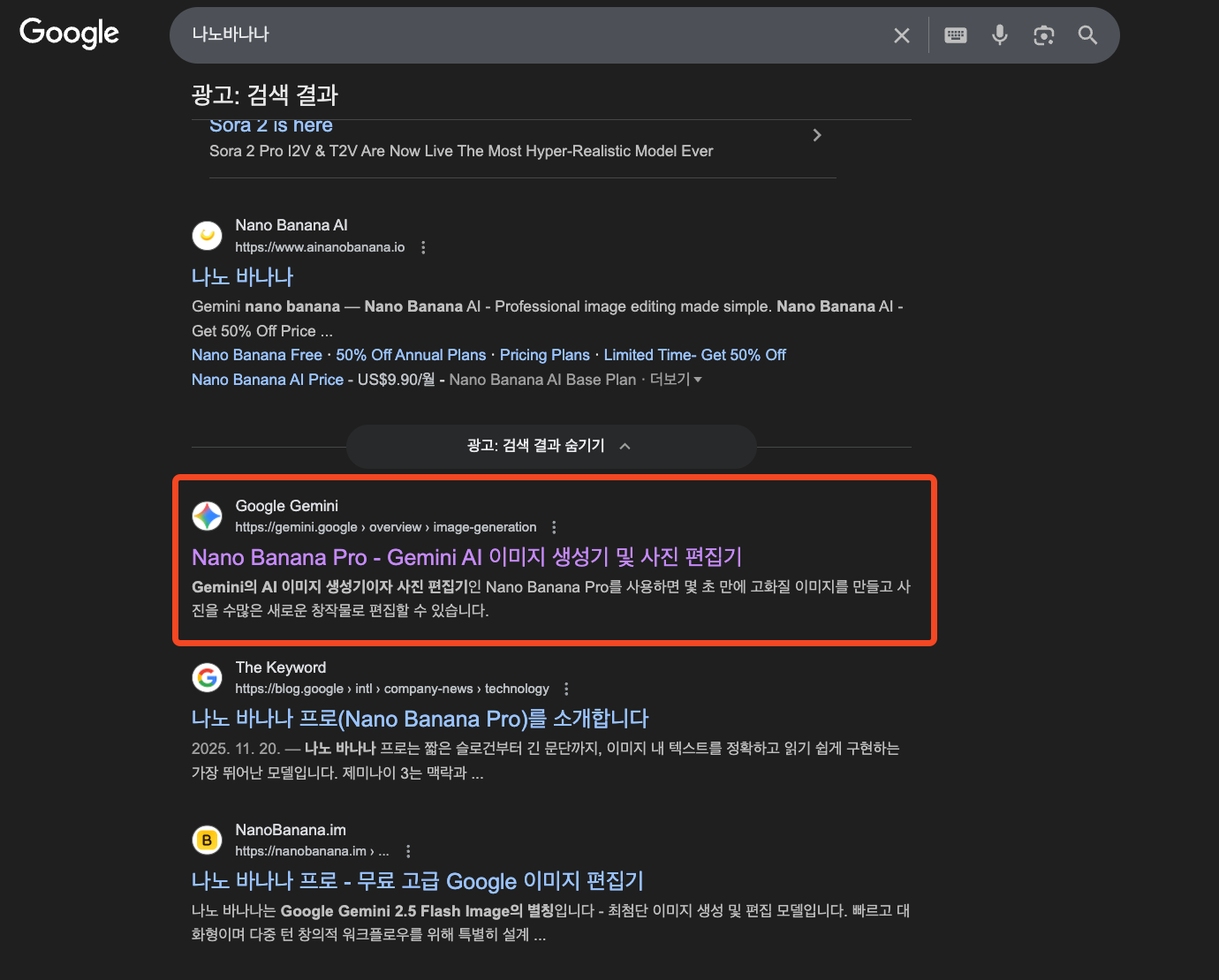Collapse ads with 광고: 검색 결과 숨기기

549,446
